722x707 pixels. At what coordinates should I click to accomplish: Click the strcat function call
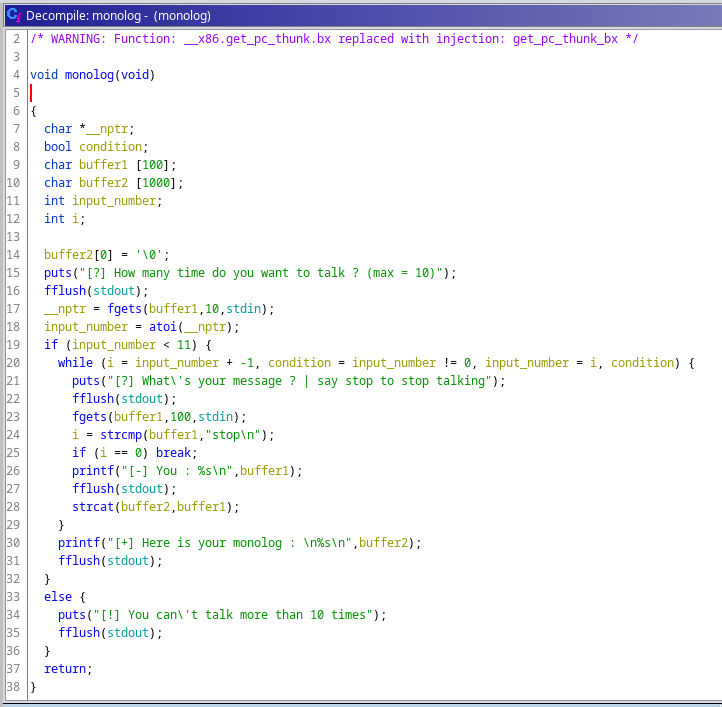point(93,507)
